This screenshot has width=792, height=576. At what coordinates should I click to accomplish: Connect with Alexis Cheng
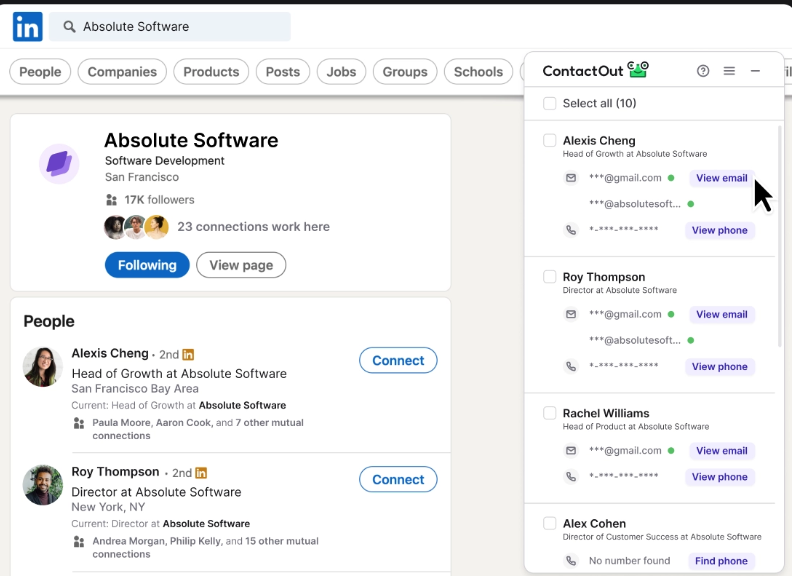pyautogui.click(x=399, y=360)
